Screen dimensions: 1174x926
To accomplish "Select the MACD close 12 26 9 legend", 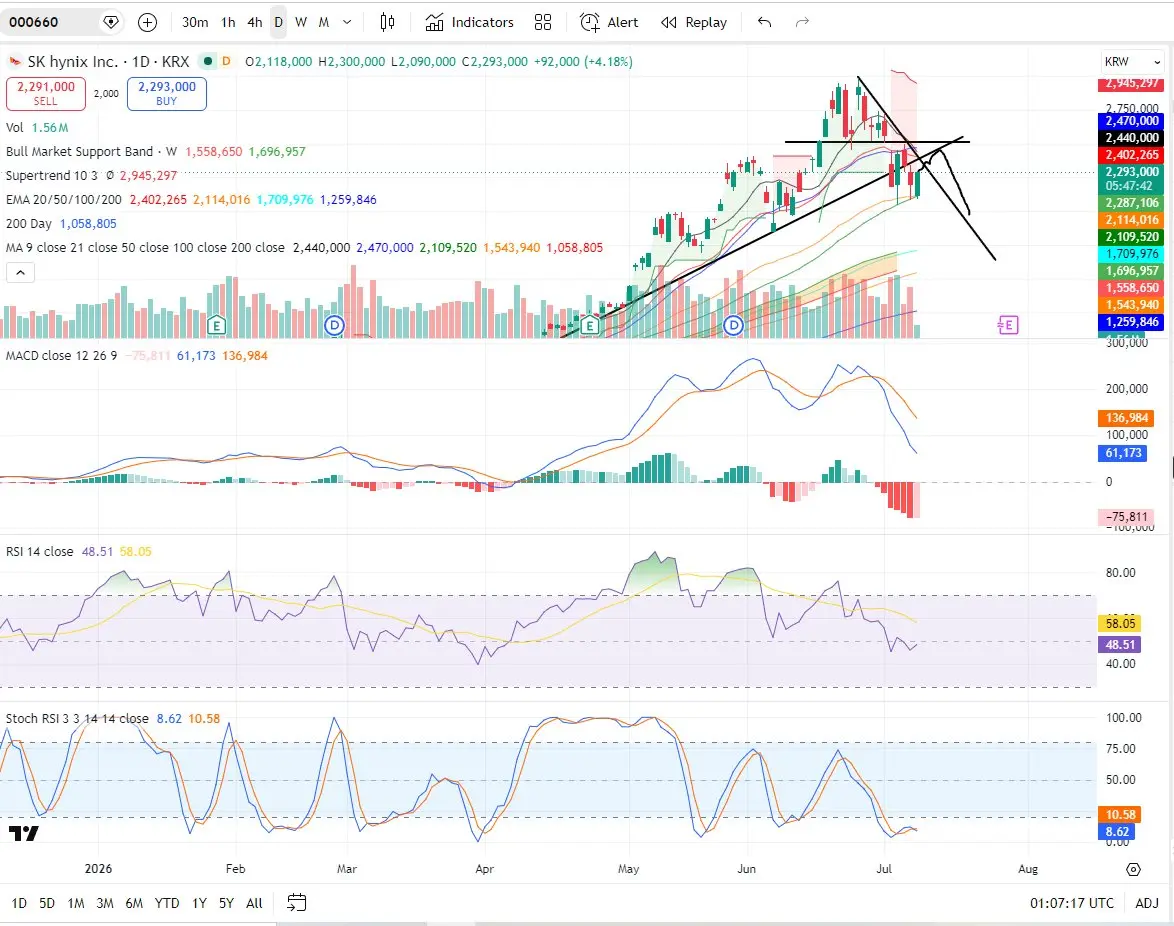I will 61,356.
